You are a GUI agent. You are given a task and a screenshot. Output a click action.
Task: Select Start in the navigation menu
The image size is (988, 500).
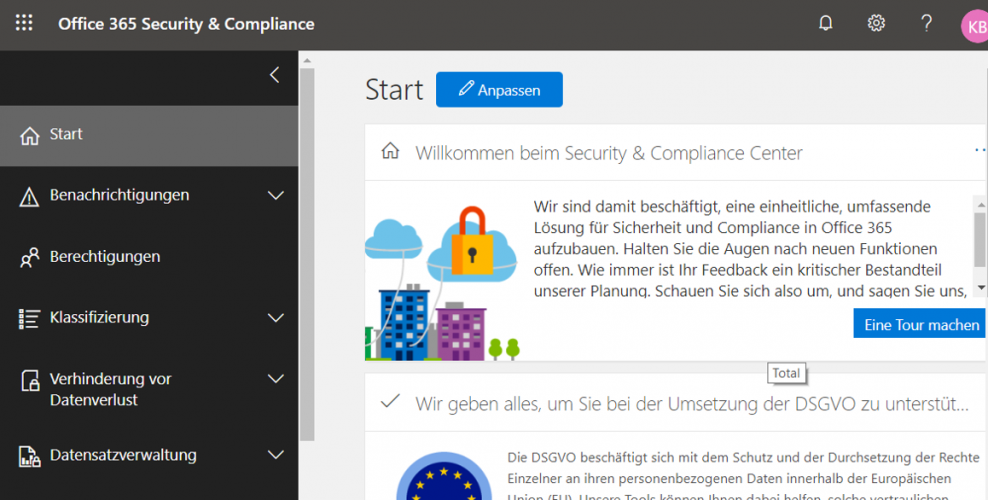pos(149,135)
